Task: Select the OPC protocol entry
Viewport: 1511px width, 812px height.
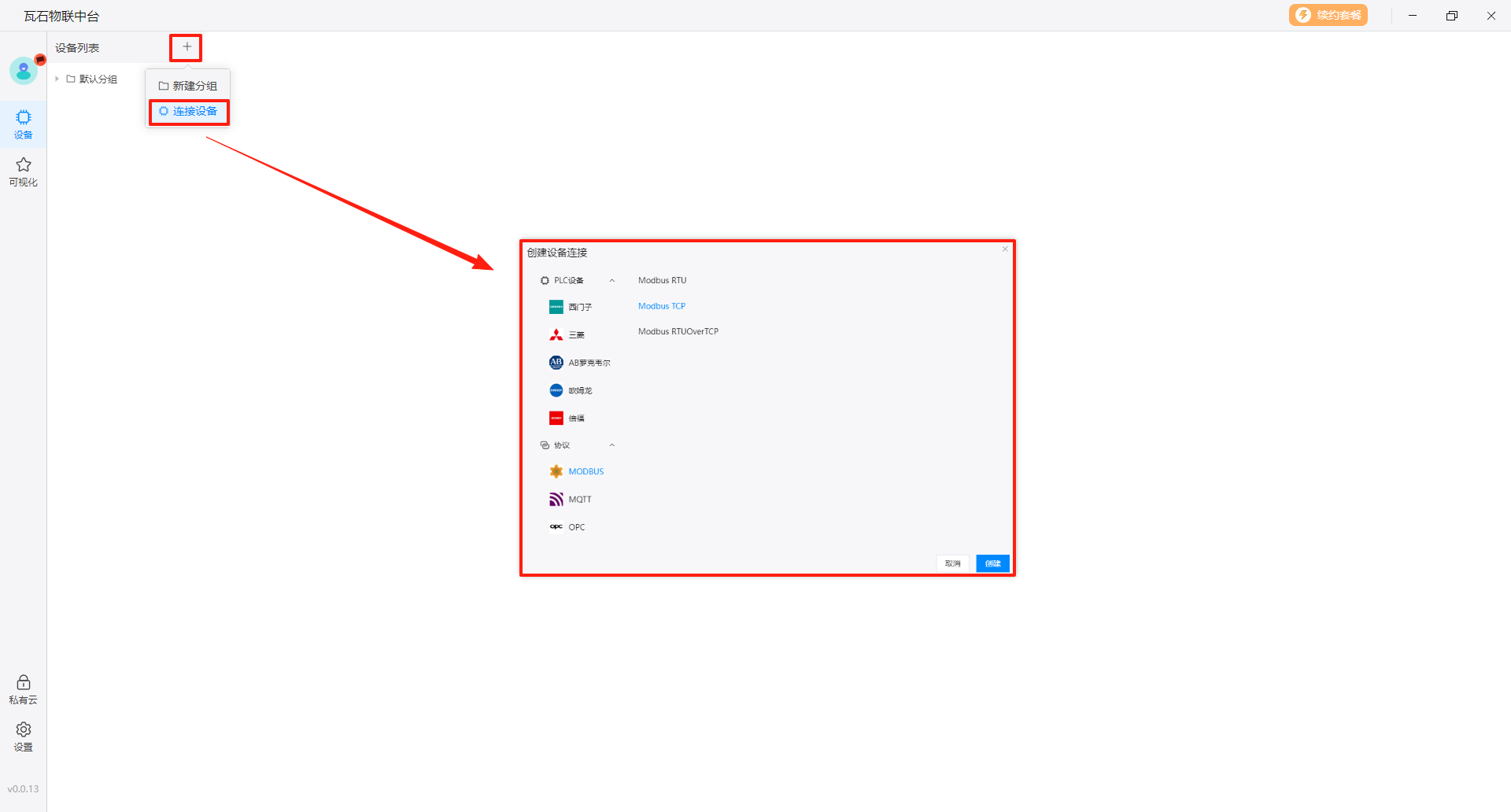Action: coord(576,527)
